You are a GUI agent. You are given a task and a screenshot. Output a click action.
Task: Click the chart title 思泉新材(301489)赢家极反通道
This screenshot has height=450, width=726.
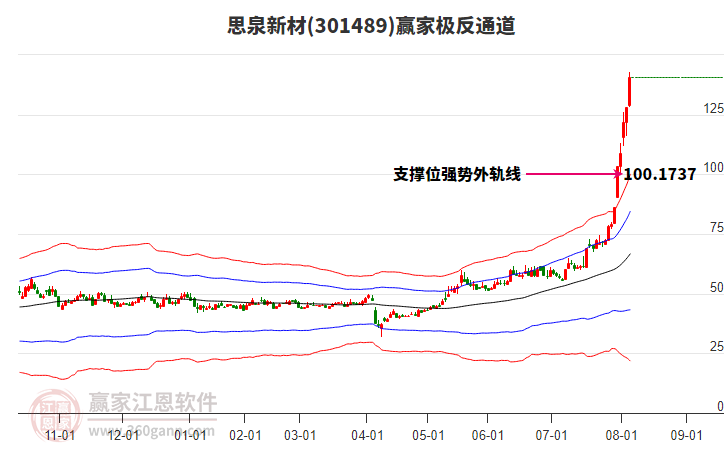(x=371, y=25)
